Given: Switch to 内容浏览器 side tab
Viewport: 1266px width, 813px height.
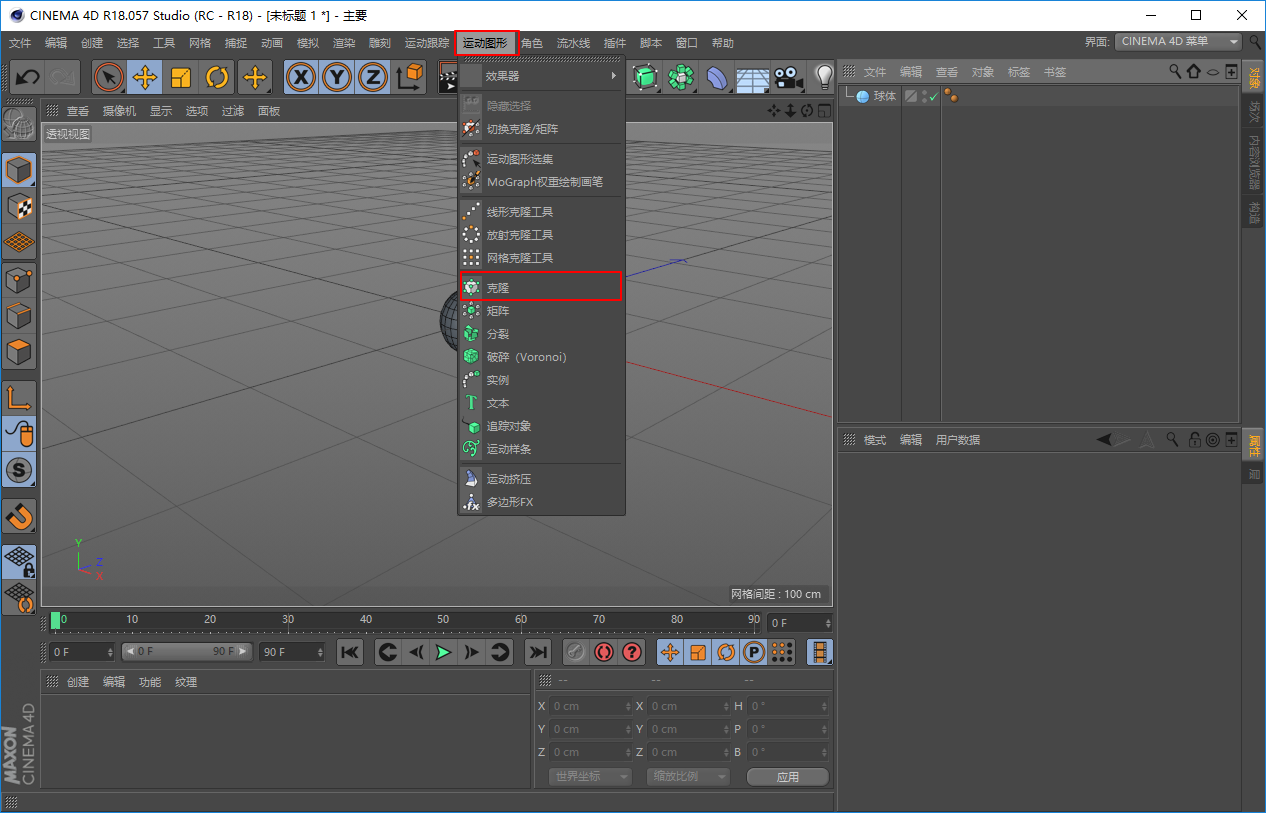Looking at the screenshot, I should (x=1254, y=162).
